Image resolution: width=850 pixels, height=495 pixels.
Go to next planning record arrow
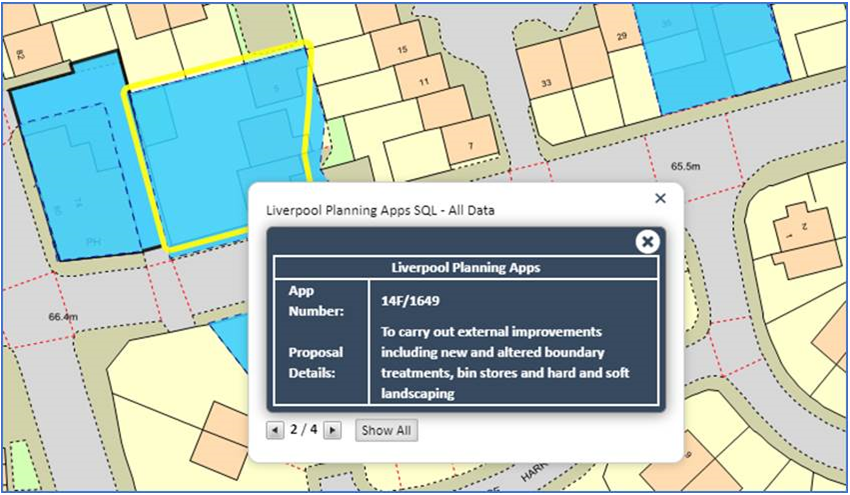click(332, 430)
